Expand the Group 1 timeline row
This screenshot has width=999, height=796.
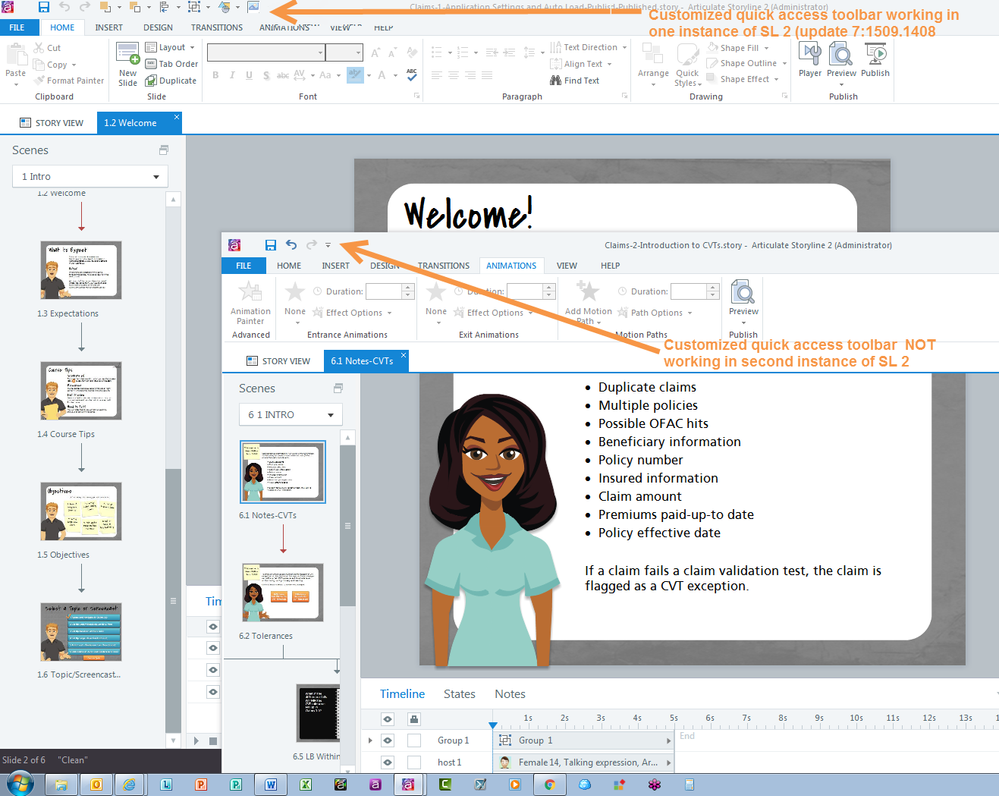[372, 740]
